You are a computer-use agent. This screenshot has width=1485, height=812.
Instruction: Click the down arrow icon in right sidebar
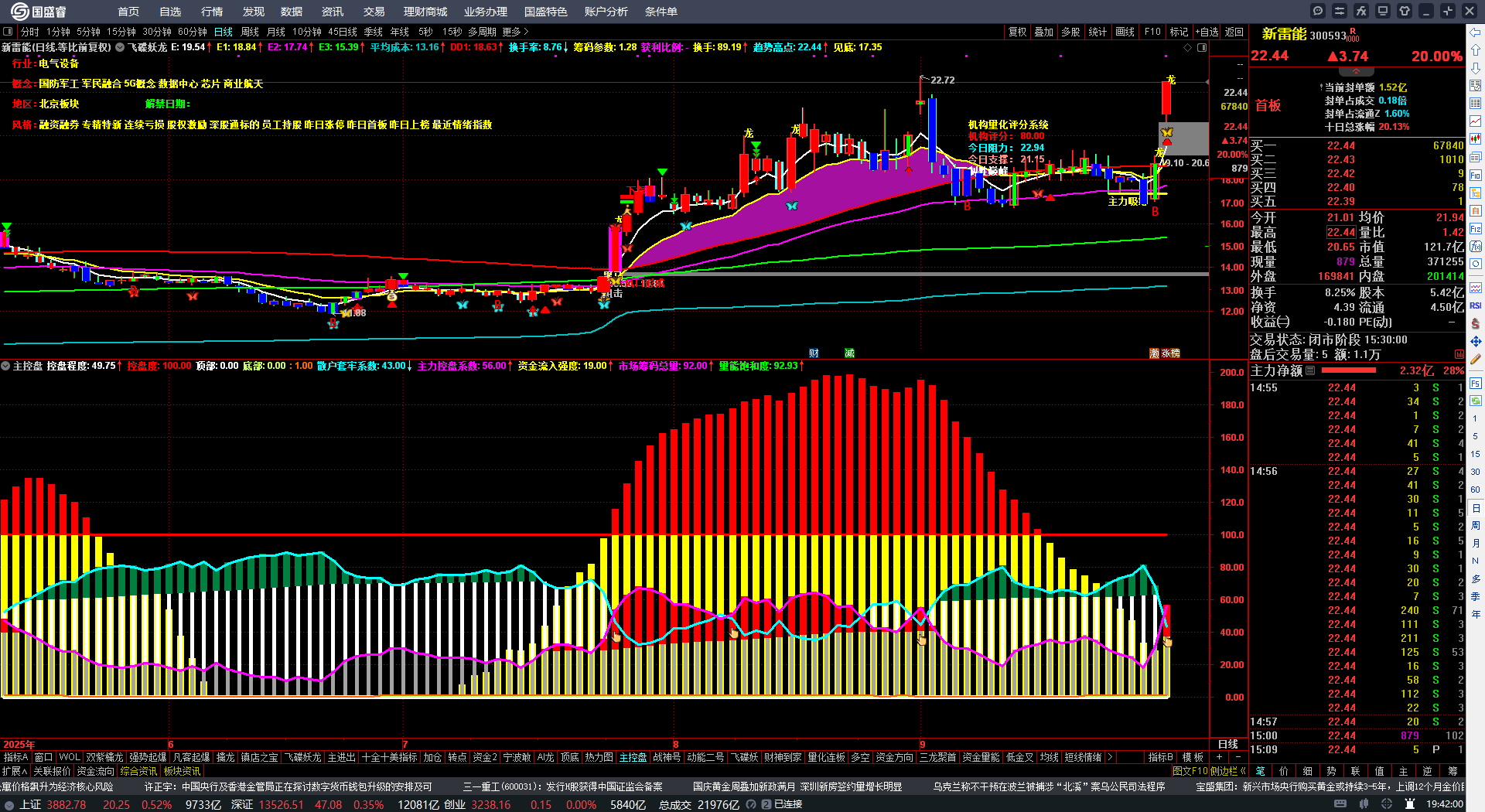tap(1476, 68)
